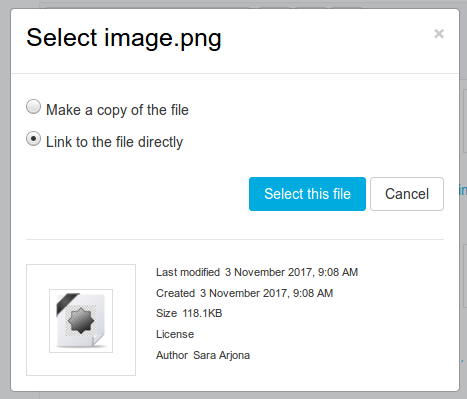Click the author name Sara Arjona
The width and height of the screenshot is (467, 399).
point(222,355)
